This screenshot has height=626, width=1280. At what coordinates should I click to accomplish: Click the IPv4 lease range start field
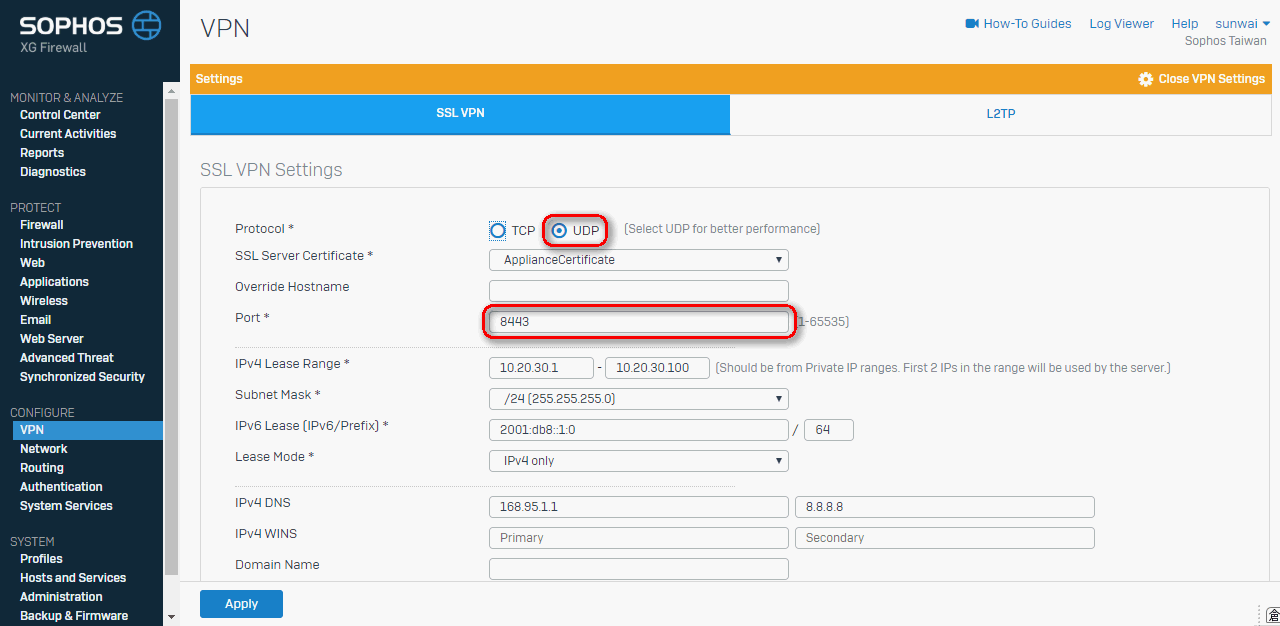coord(541,368)
